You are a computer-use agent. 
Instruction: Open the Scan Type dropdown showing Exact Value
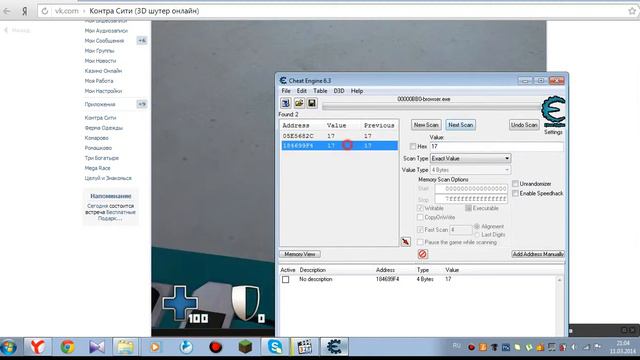pos(471,158)
